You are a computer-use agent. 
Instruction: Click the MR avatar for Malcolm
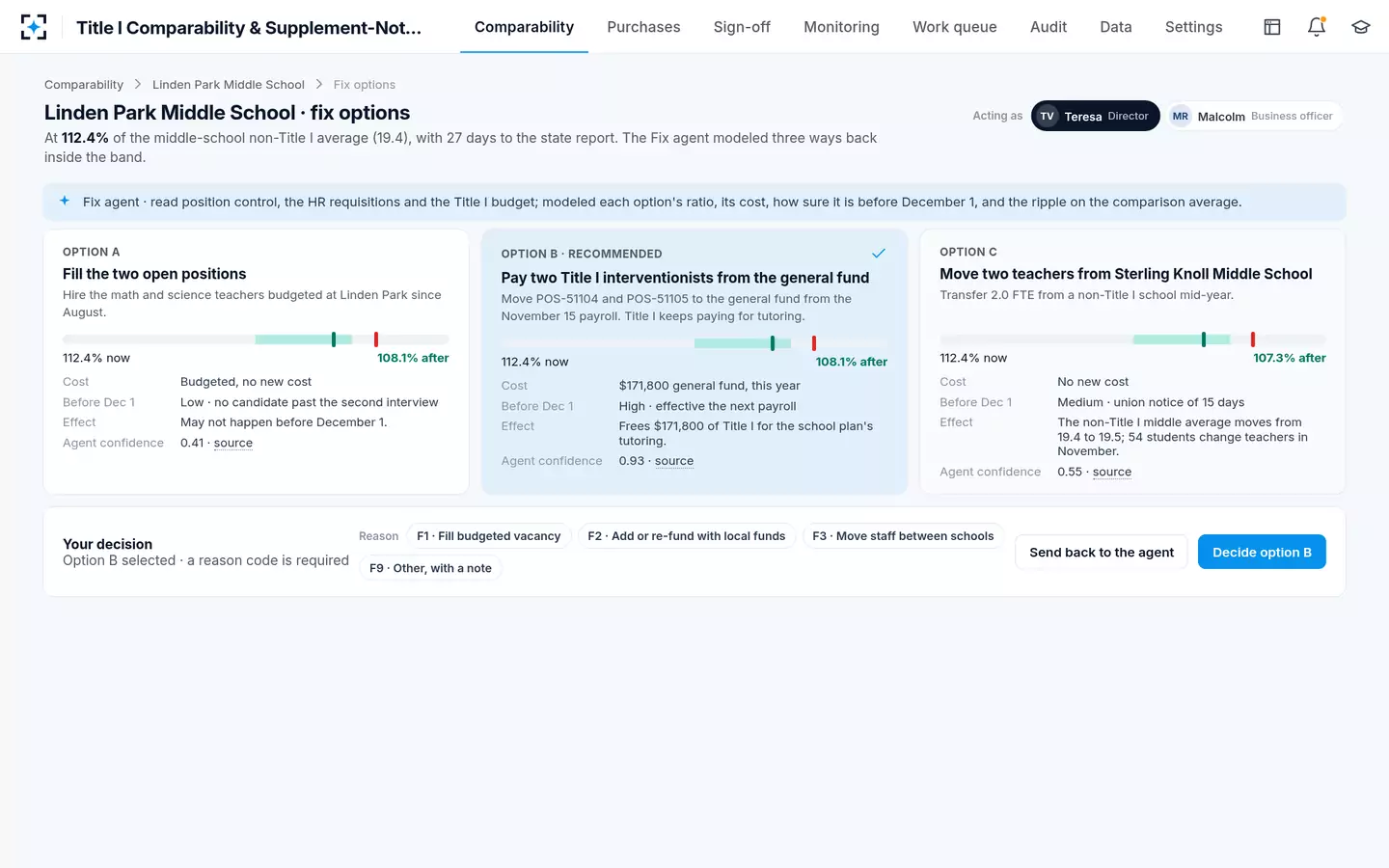[x=1181, y=116]
